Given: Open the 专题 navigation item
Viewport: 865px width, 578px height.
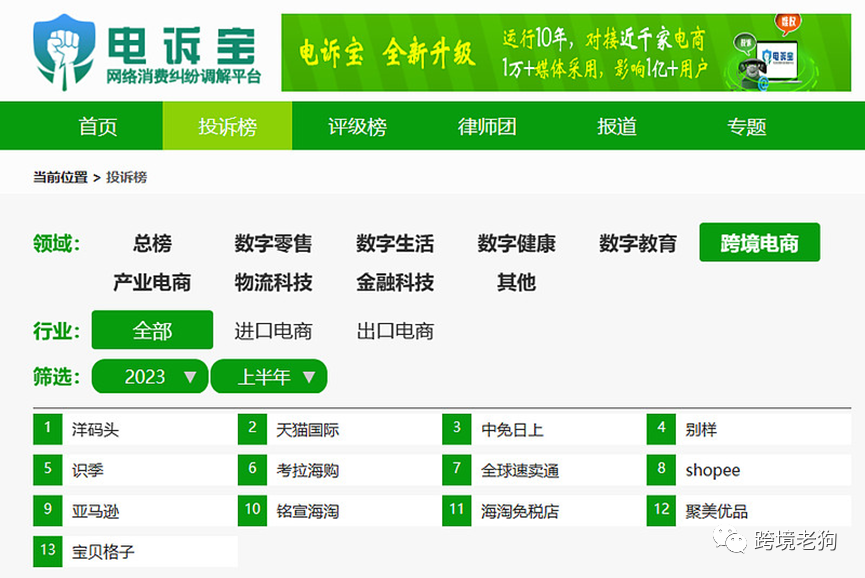Looking at the screenshot, I should pos(746,126).
